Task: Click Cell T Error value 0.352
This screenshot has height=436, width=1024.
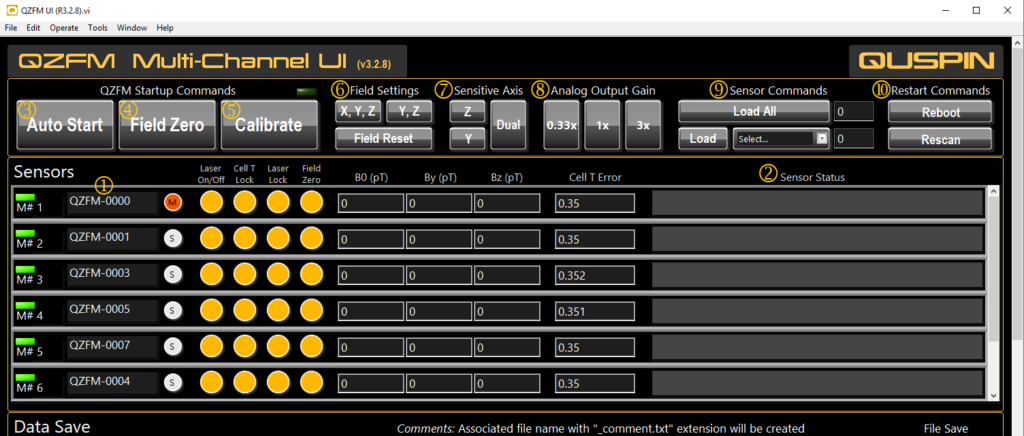Action: [x=594, y=275]
